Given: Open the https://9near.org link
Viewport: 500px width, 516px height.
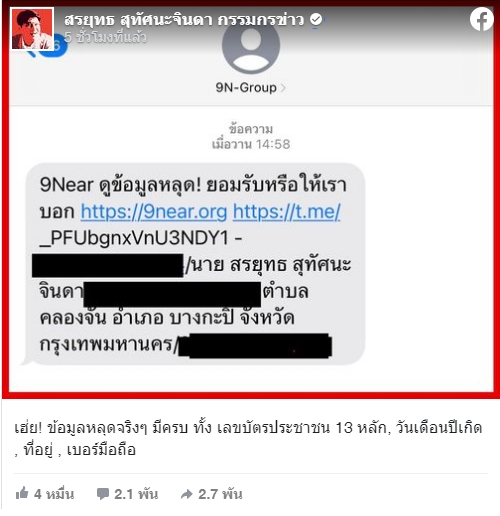Looking at the screenshot, I should [x=154, y=211].
